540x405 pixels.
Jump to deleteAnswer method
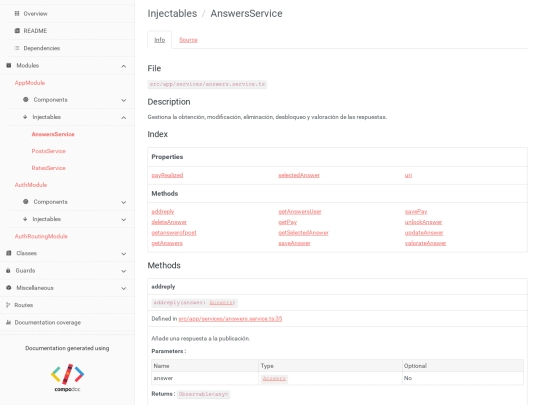coord(169,222)
